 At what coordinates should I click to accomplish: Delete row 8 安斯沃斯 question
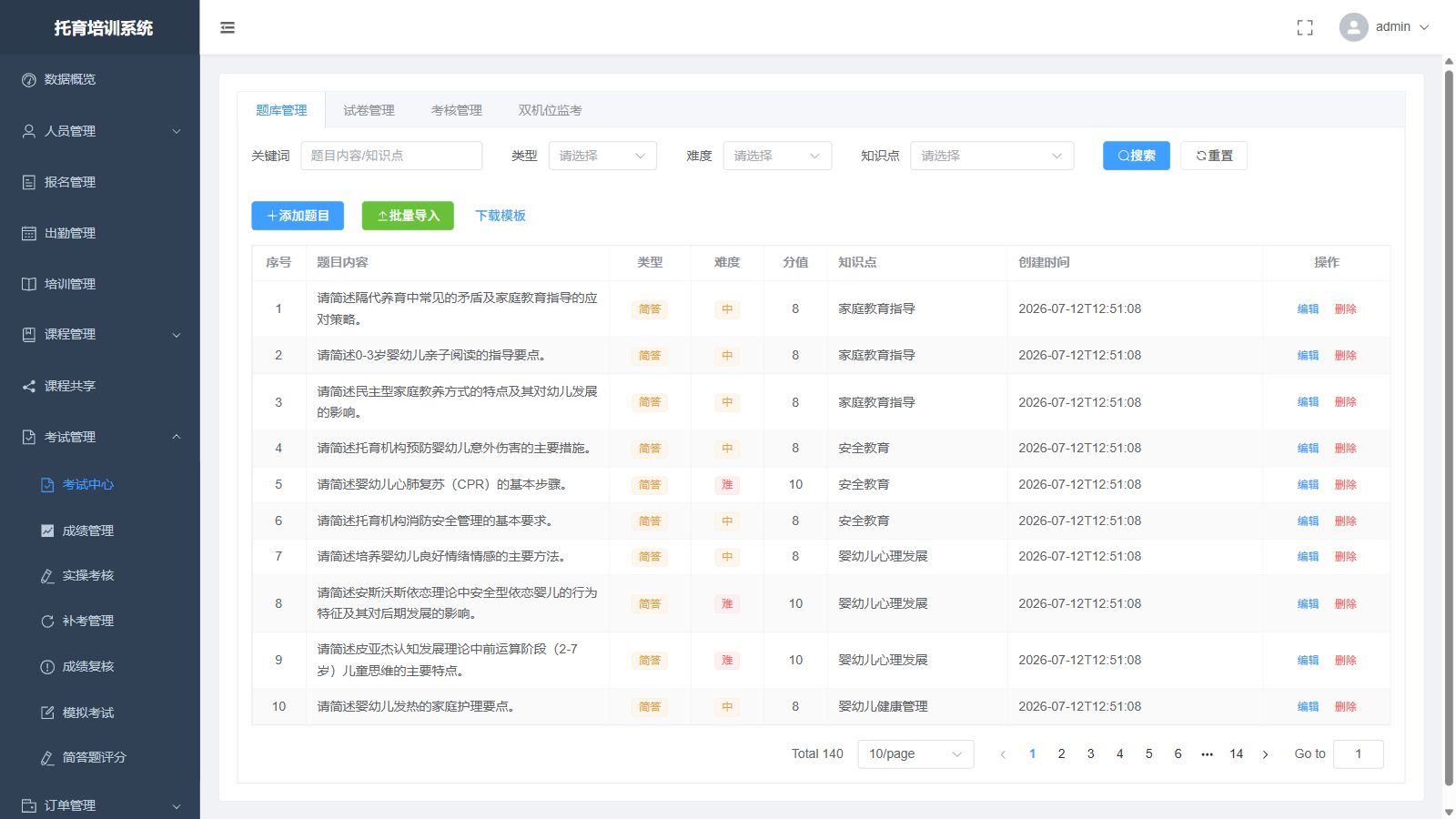1345,604
